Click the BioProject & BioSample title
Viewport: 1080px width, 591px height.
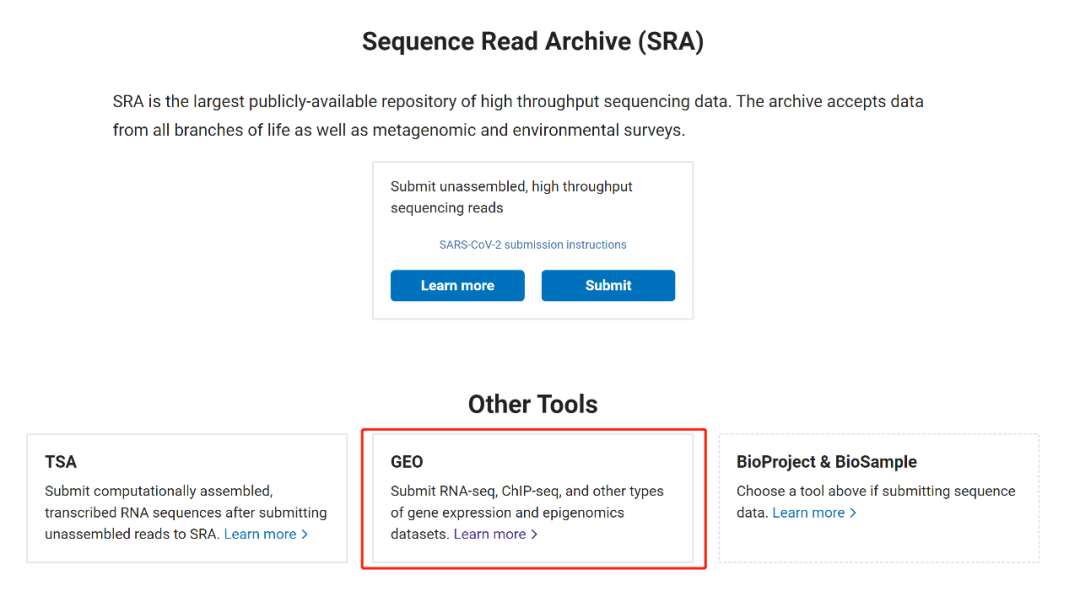(x=826, y=462)
